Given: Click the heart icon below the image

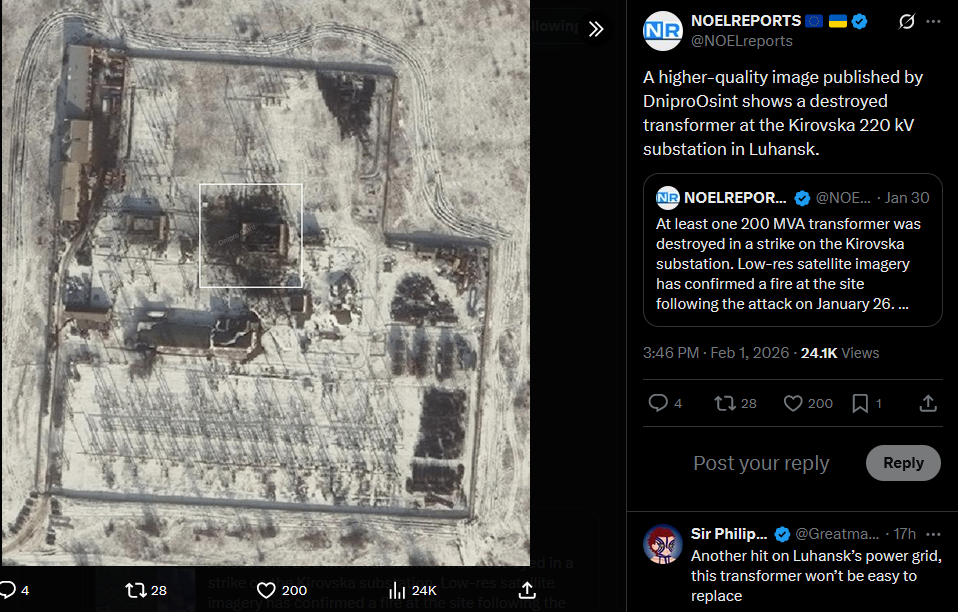Looking at the screenshot, I should click(x=266, y=590).
